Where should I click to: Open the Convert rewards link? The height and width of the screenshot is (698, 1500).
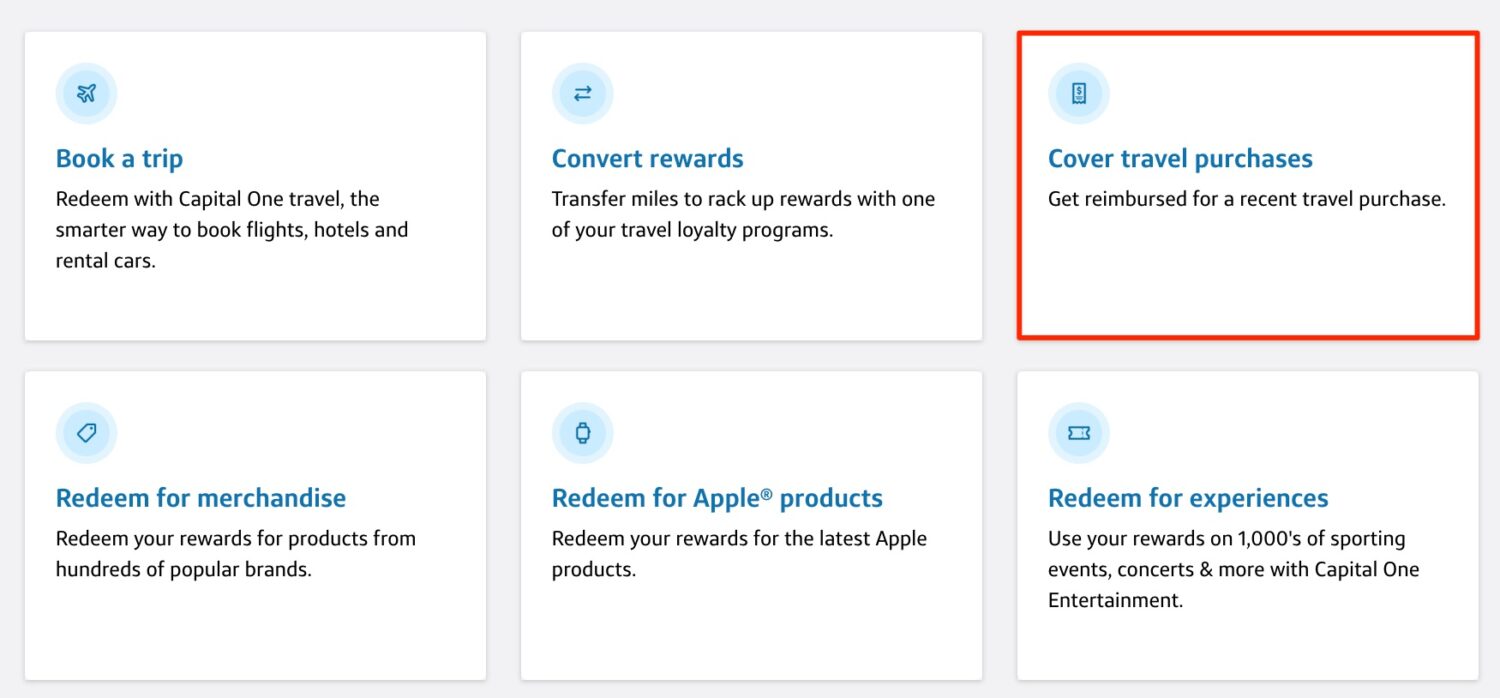point(647,158)
